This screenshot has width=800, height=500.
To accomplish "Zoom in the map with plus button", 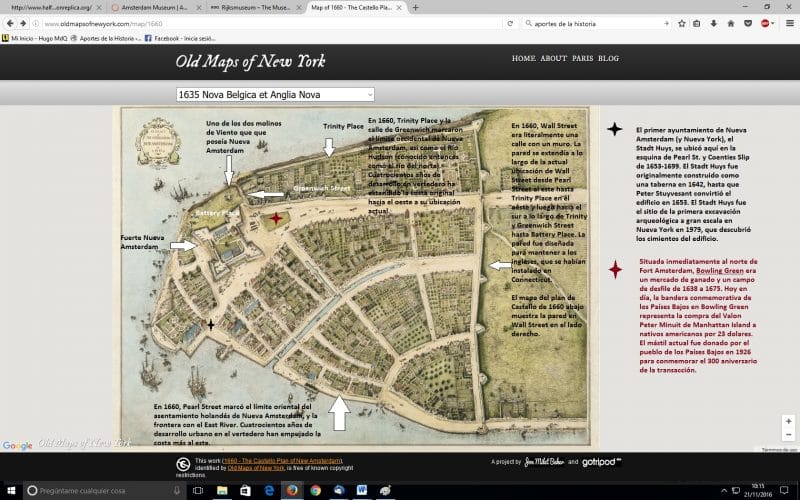I will coord(788,421).
